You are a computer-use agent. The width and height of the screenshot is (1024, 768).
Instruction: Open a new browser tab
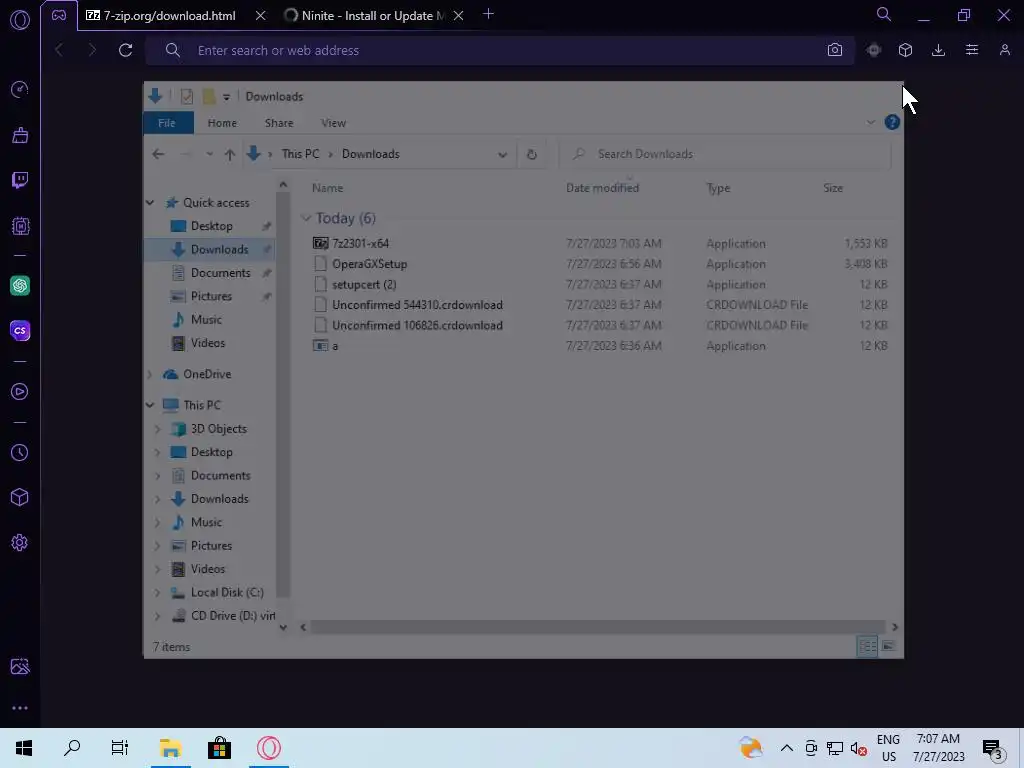(488, 14)
